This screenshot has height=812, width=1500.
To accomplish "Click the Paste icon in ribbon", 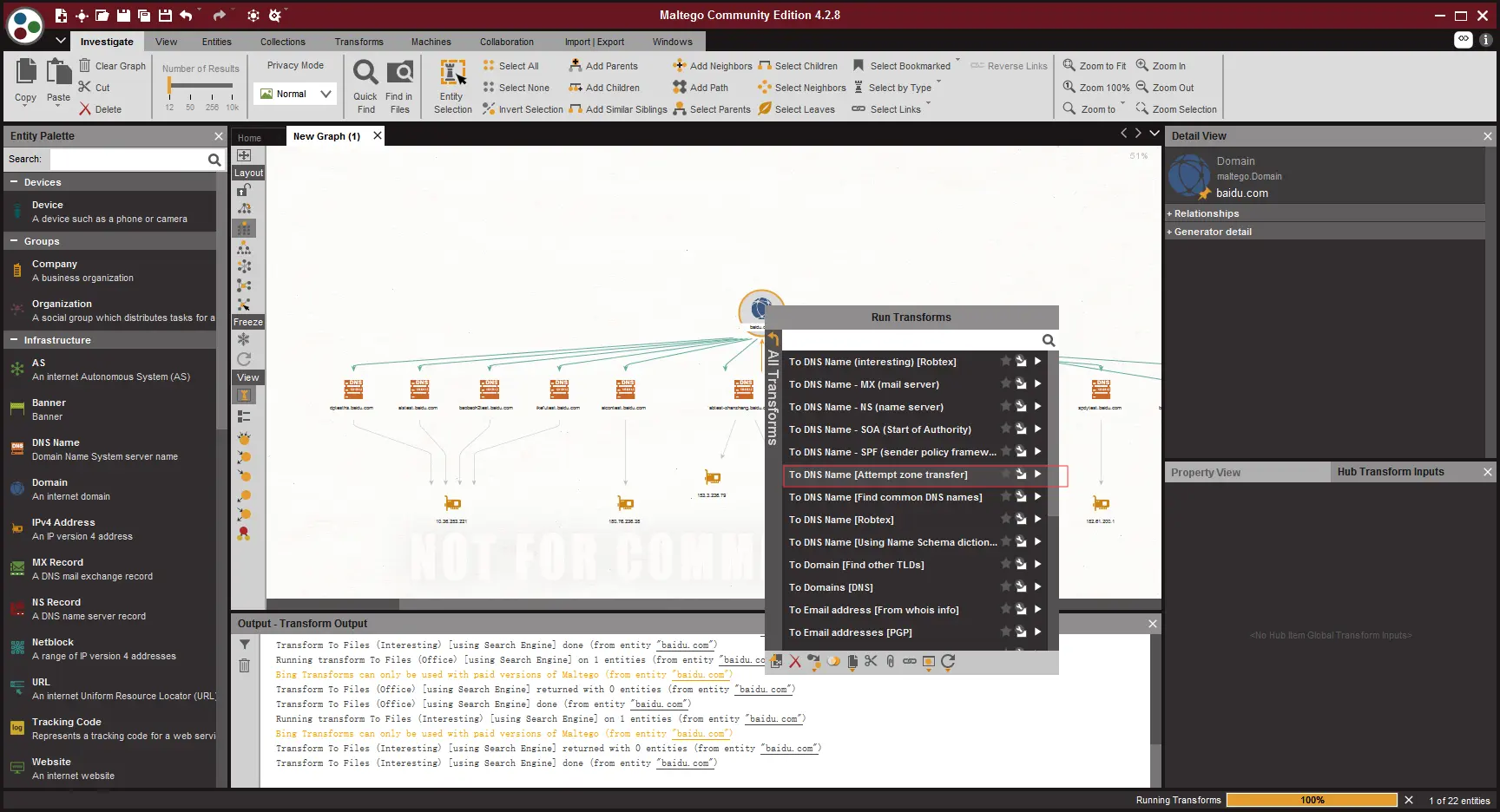I will click(58, 73).
